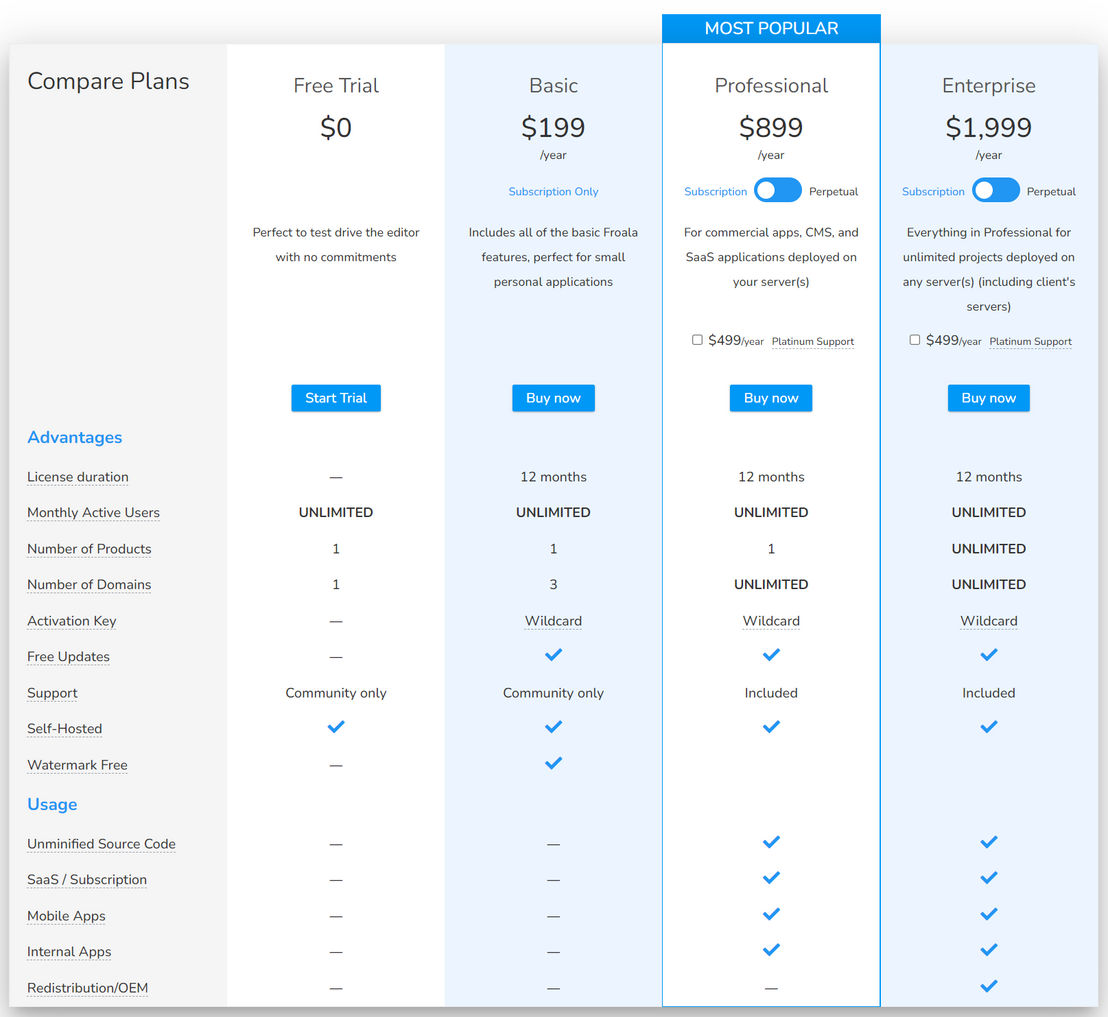Image resolution: width=1108 pixels, height=1017 pixels.
Task: Click the $899 Professional price
Action: pos(771,128)
